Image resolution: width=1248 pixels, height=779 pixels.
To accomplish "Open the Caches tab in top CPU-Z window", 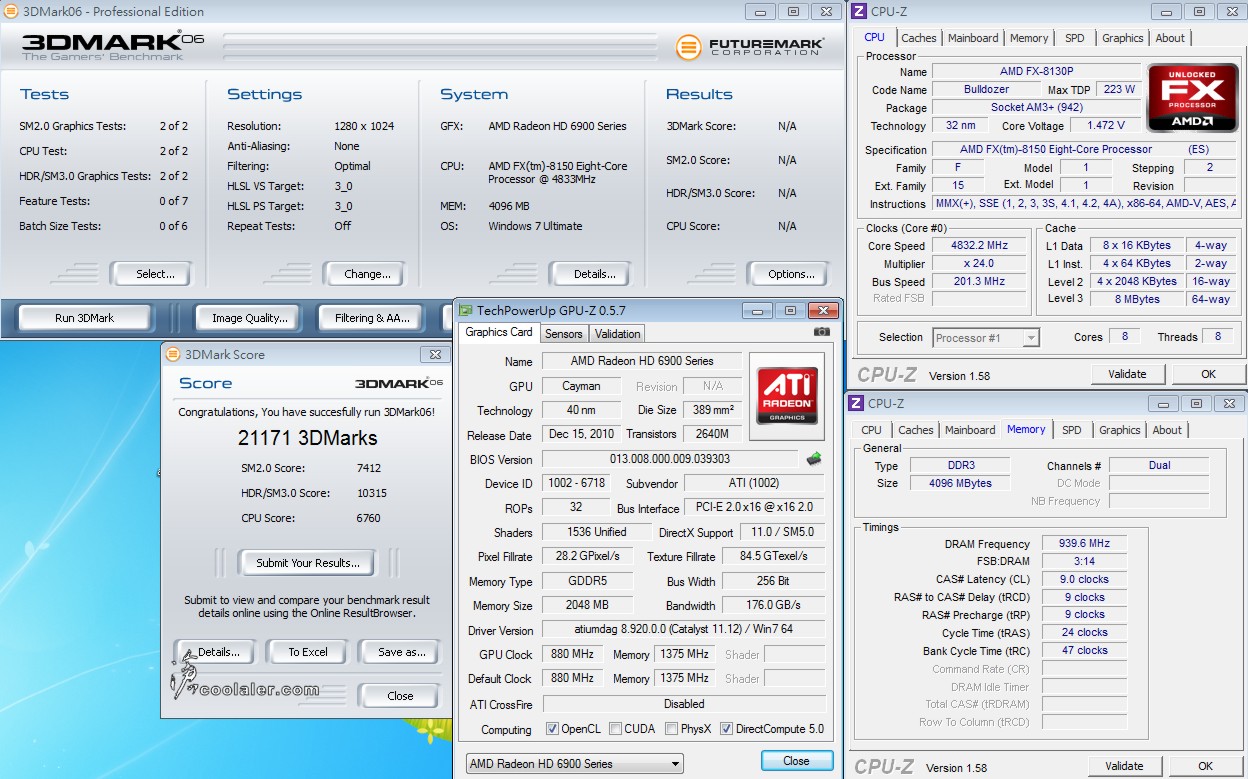I will coord(919,38).
